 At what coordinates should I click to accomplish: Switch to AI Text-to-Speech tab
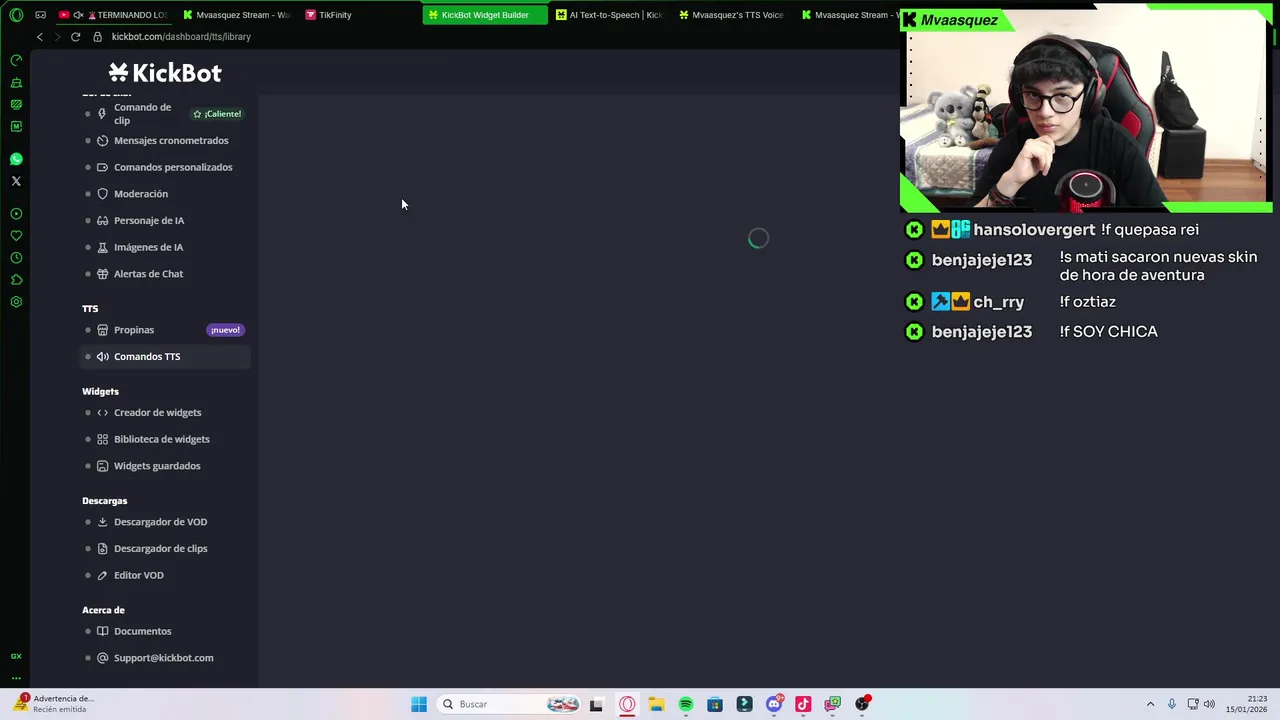609,15
